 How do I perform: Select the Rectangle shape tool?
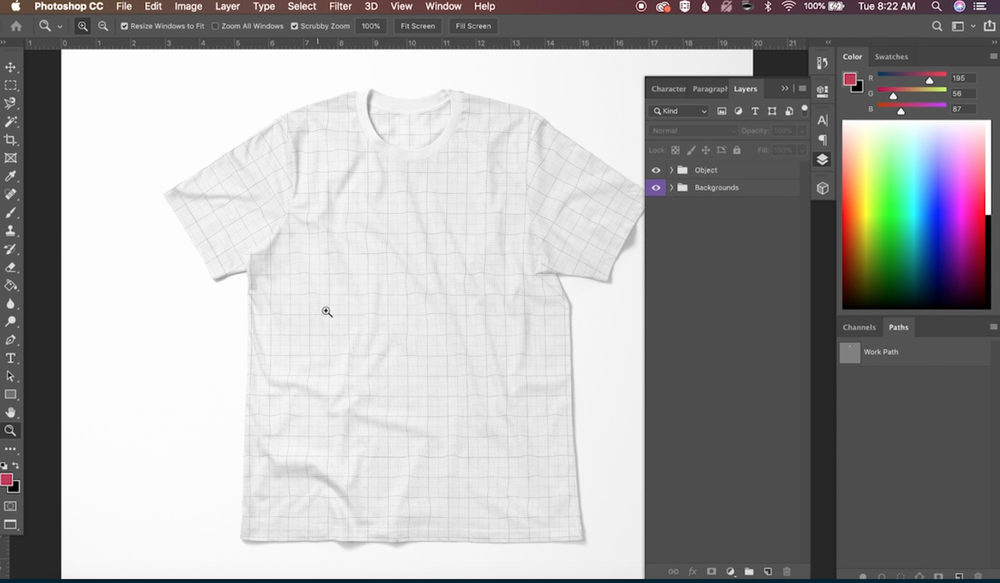(10, 394)
